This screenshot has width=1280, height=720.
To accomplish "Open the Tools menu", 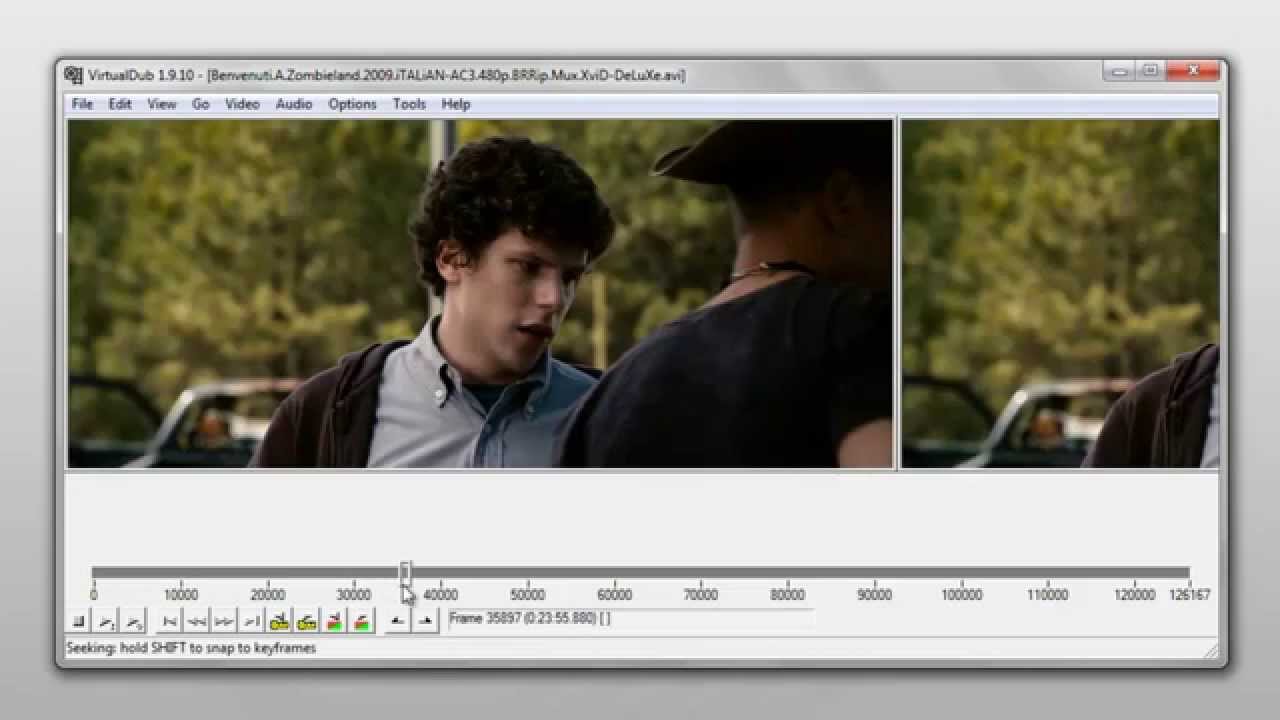I will (x=409, y=104).
